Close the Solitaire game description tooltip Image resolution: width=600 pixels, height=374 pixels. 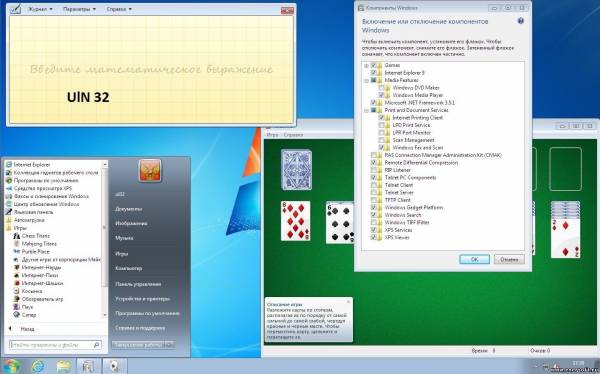coord(348,302)
